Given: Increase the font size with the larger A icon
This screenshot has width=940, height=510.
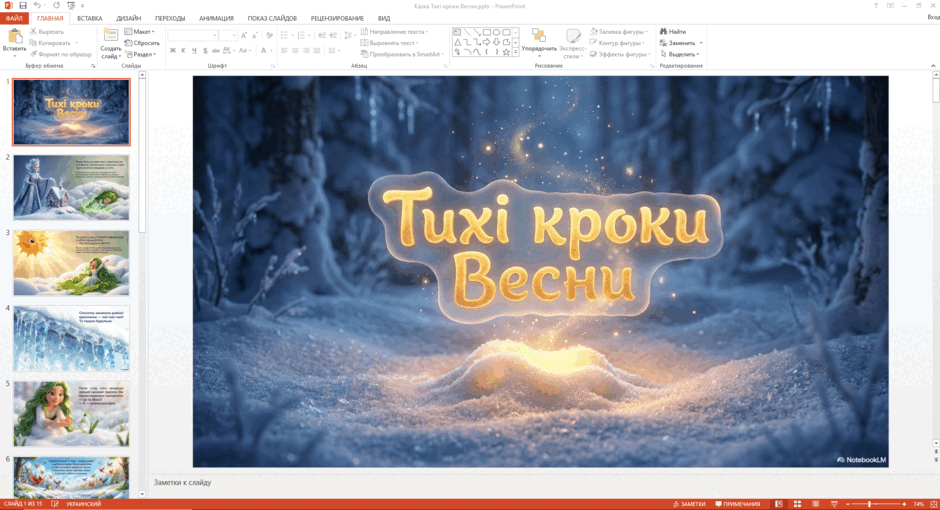Looking at the screenshot, I should pyautogui.click(x=244, y=36).
